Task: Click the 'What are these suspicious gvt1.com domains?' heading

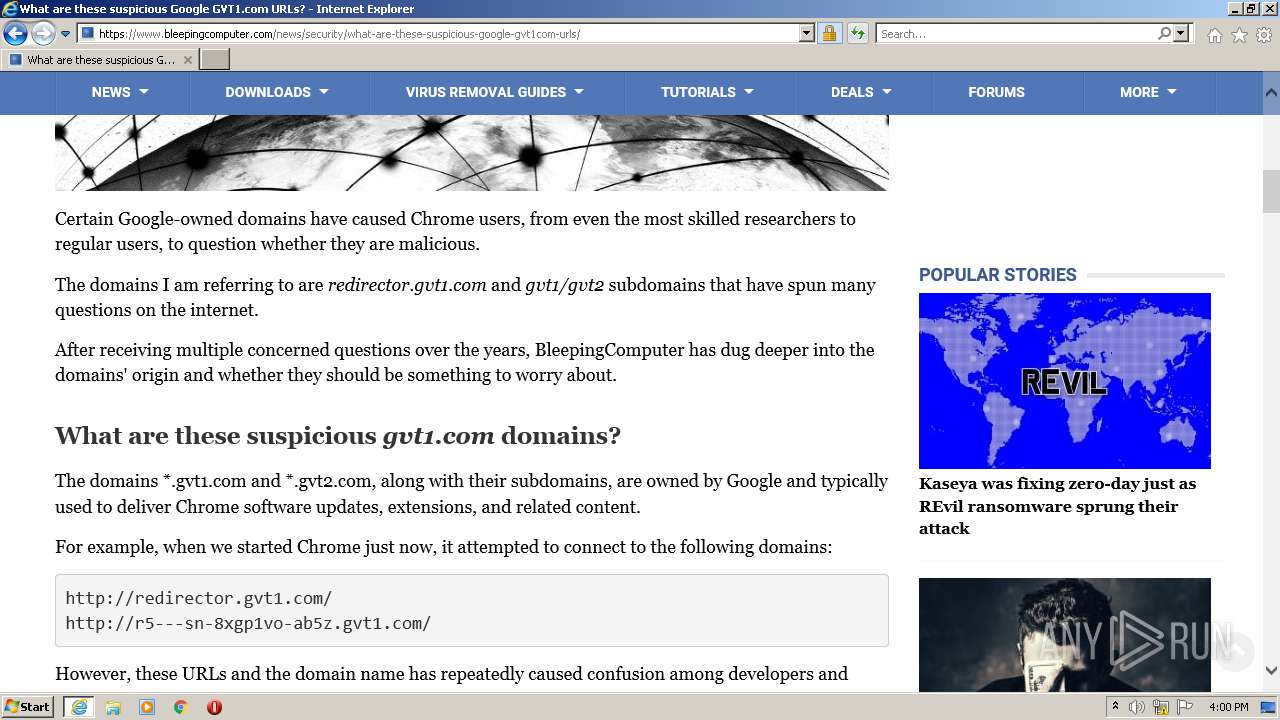Action: [338, 436]
